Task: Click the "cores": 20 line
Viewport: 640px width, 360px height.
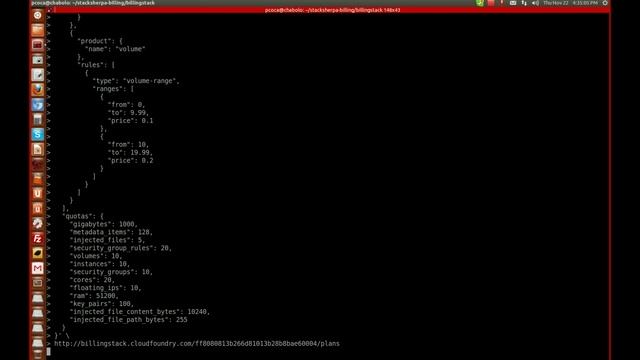Action: (x=92, y=280)
